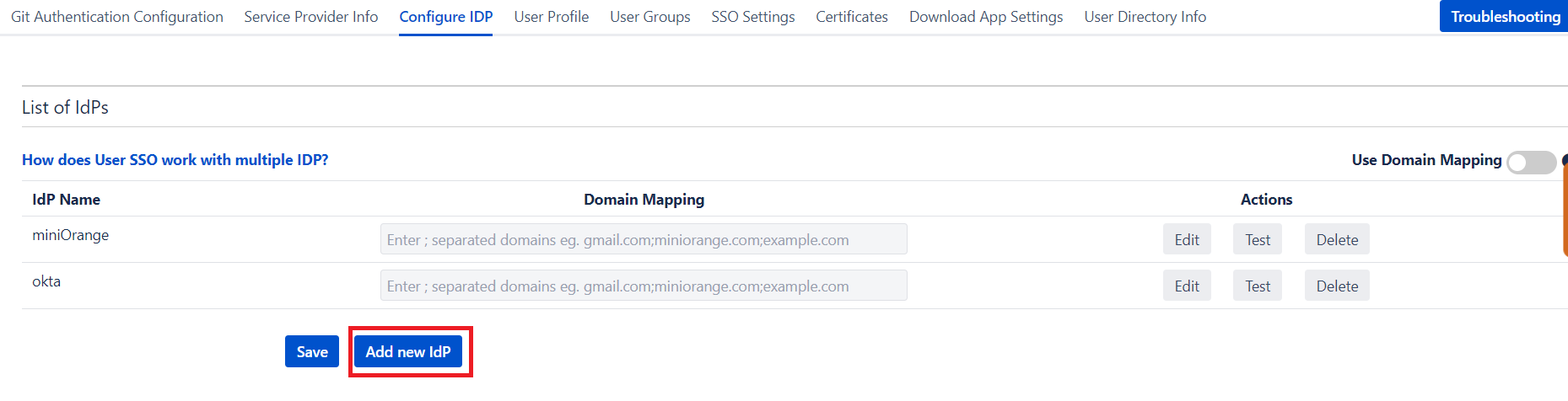Image resolution: width=1568 pixels, height=401 pixels.
Task: Edit the okta IdP
Action: pyautogui.click(x=1187, y=286)
